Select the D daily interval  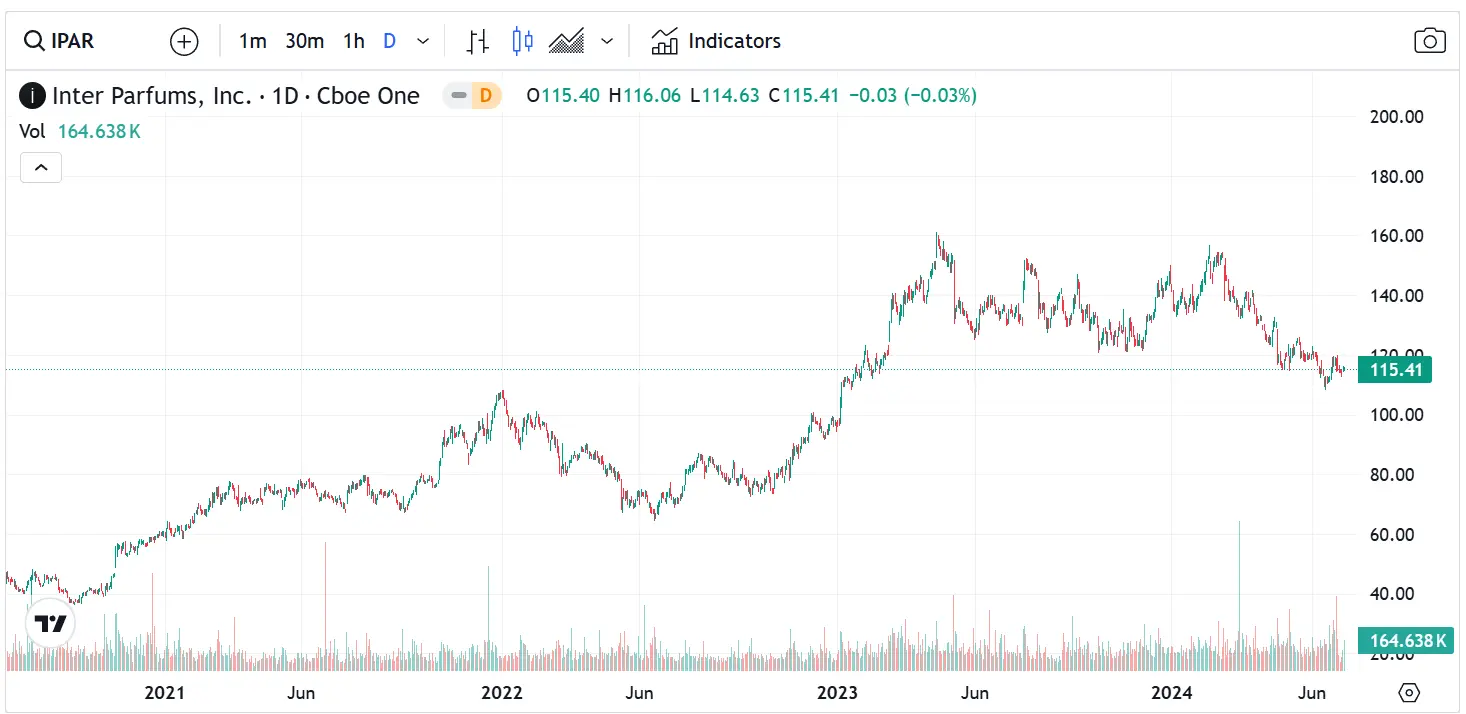[390, 41]
